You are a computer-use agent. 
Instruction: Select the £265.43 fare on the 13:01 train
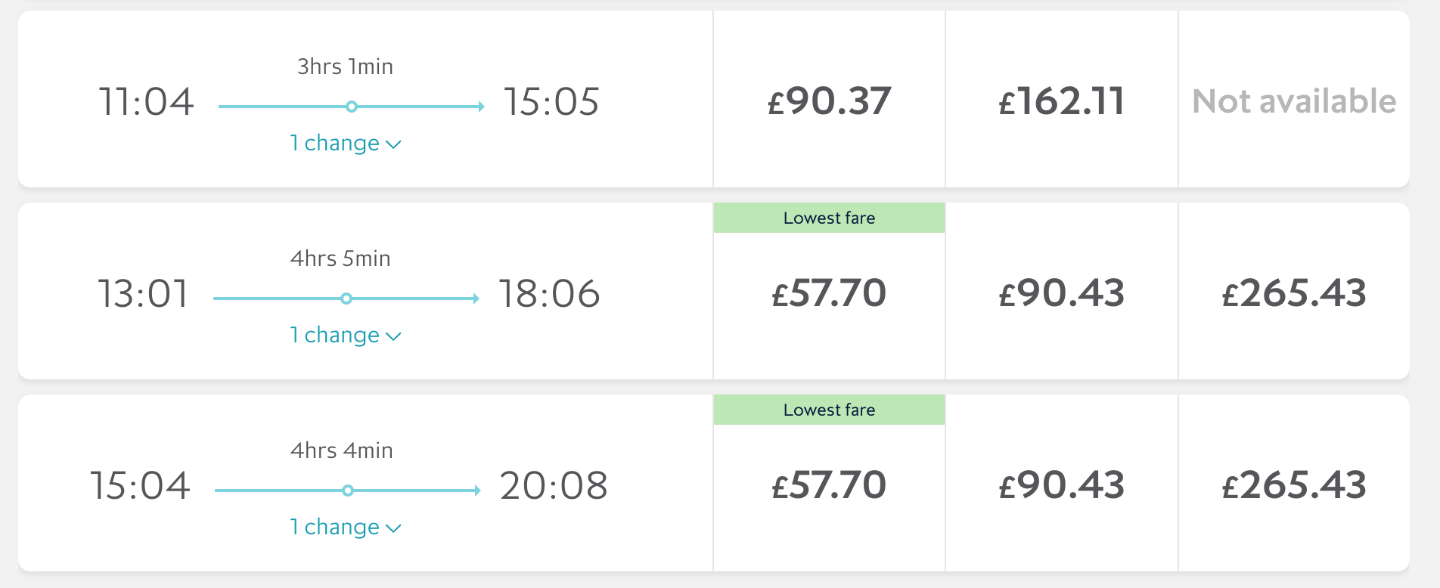click(x=1294, y=293)
